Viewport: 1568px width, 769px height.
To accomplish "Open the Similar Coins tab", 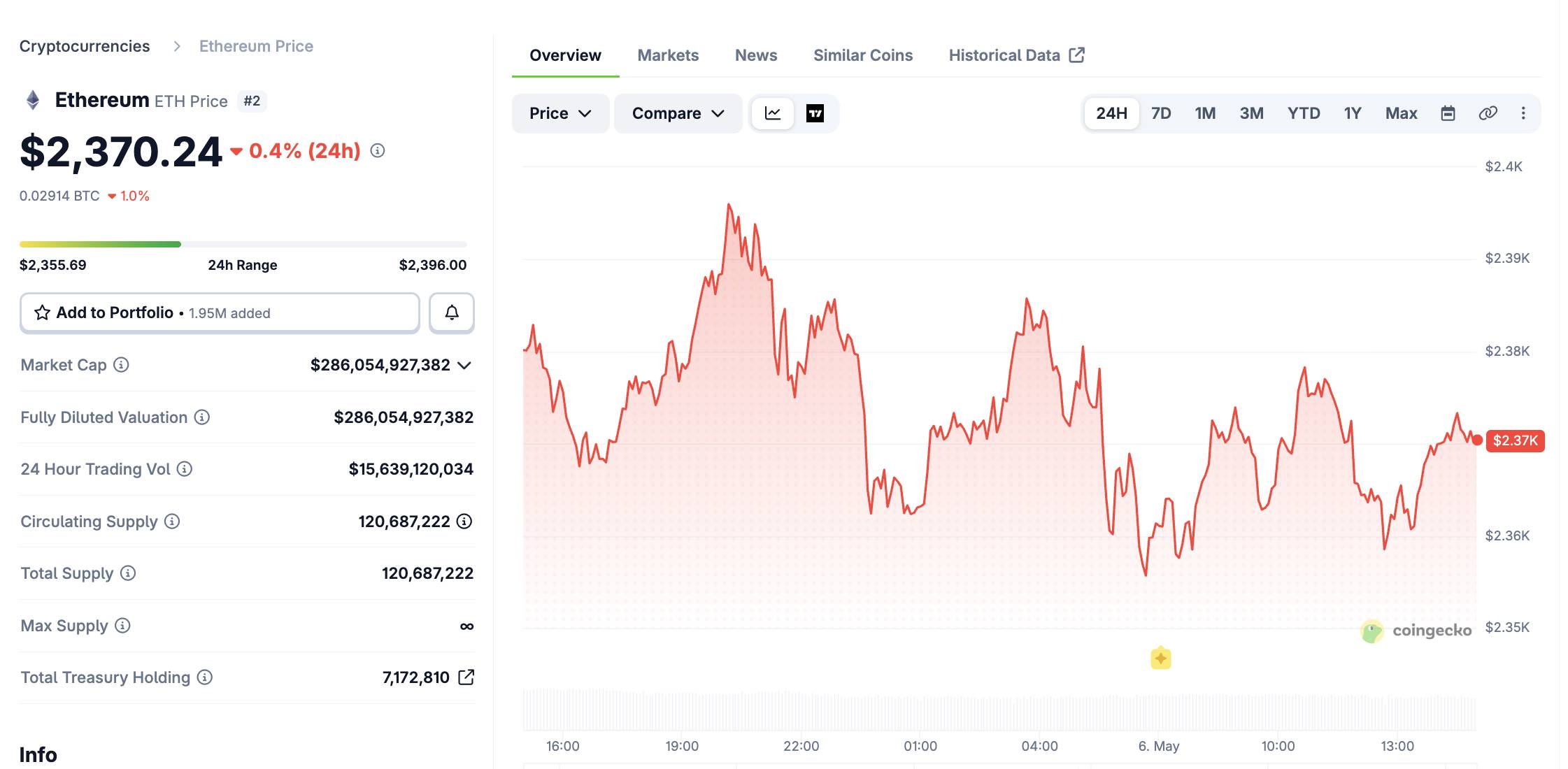I will coord(863,55).
